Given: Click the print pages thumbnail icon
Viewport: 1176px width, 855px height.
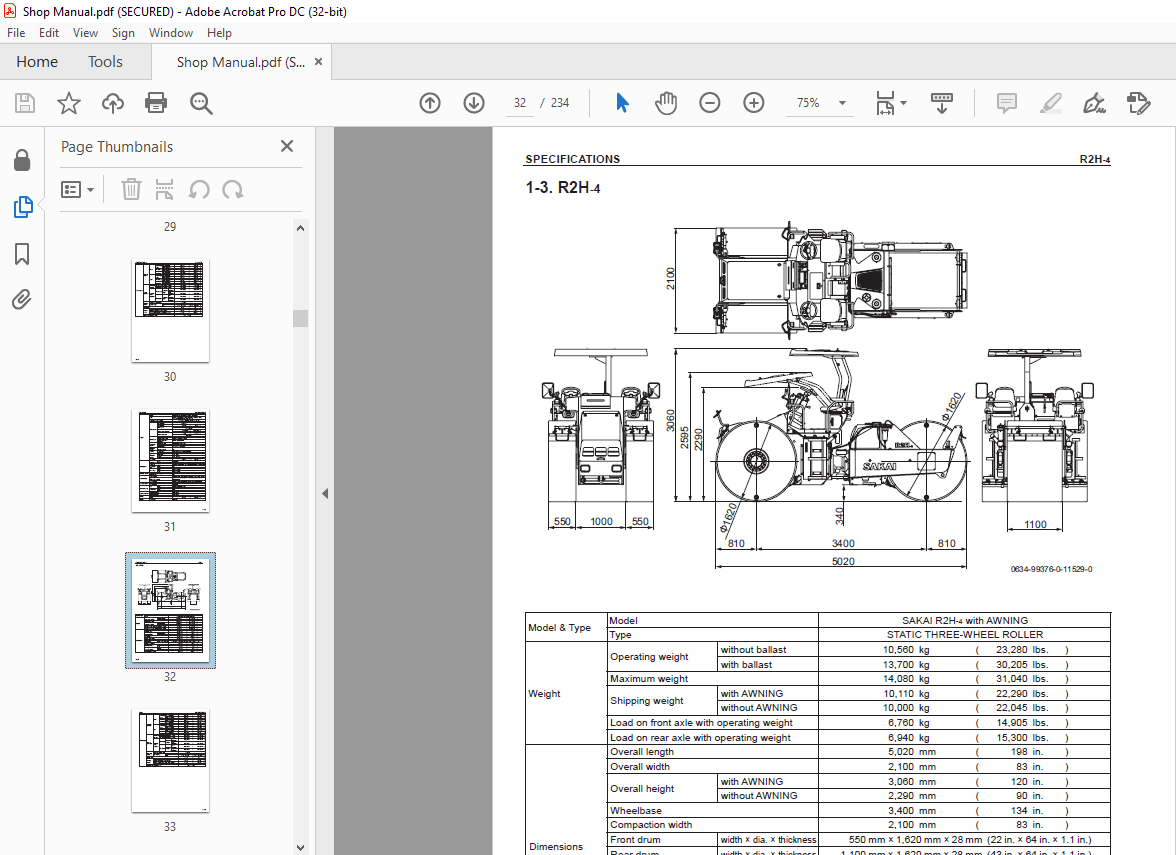Looking at the screenshot, I should (x=164, y=189).
